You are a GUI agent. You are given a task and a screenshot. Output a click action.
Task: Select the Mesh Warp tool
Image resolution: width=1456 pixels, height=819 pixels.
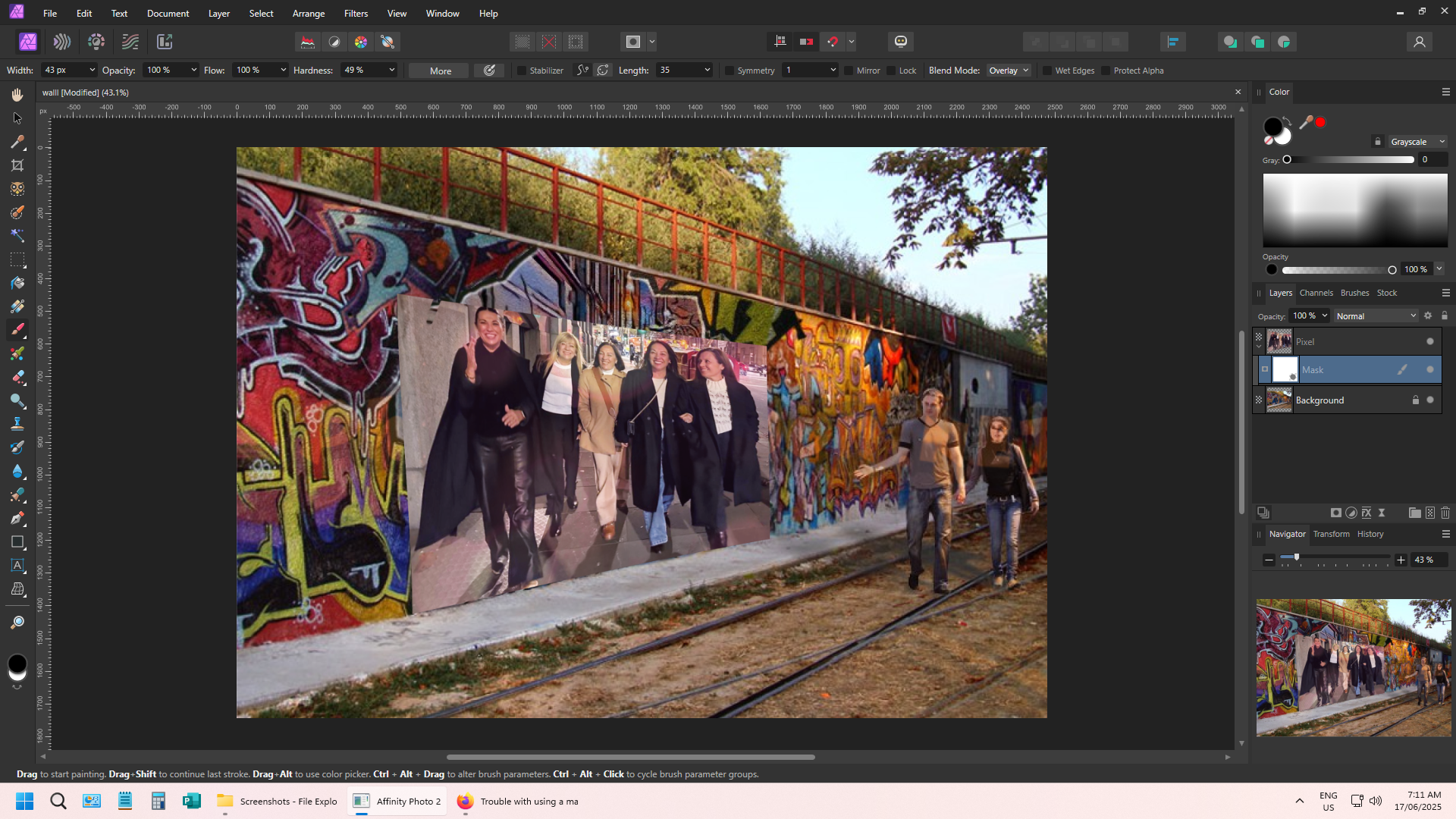pyautogui.click(x=17, y=589)
